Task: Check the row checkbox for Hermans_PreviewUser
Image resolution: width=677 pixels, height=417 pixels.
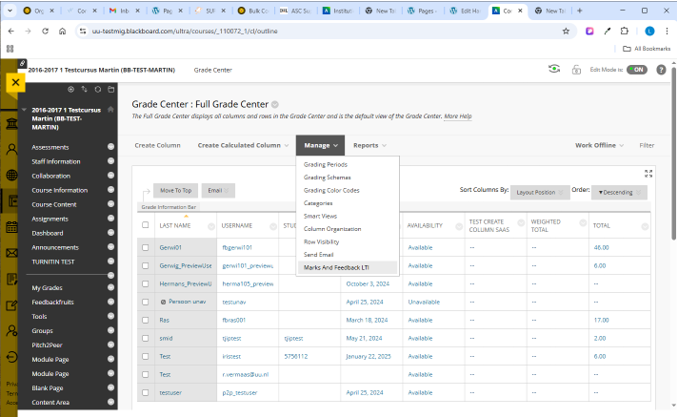Action: tap(146, 284)
